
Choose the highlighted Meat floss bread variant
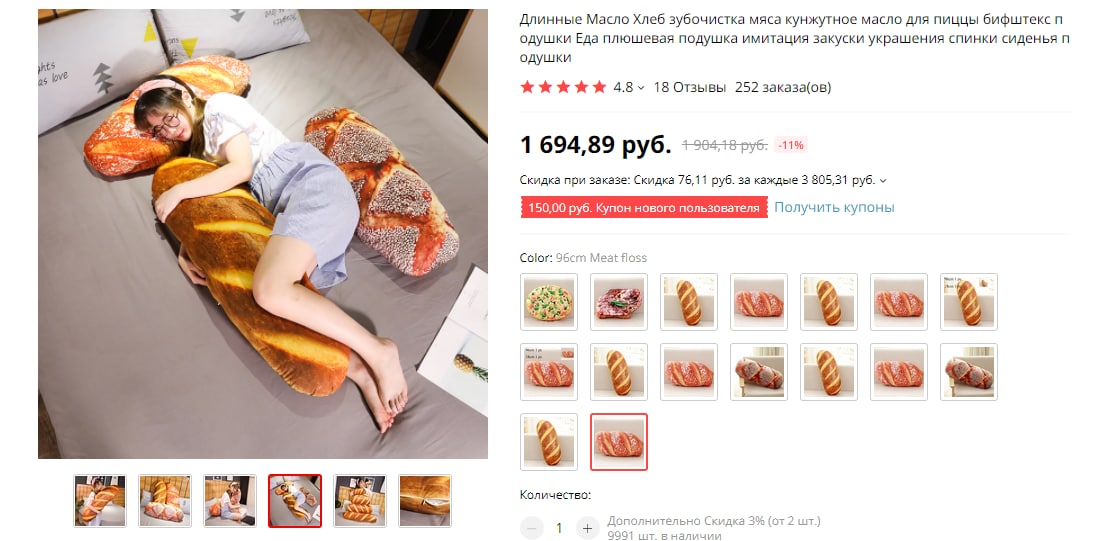tap(619, 442)
